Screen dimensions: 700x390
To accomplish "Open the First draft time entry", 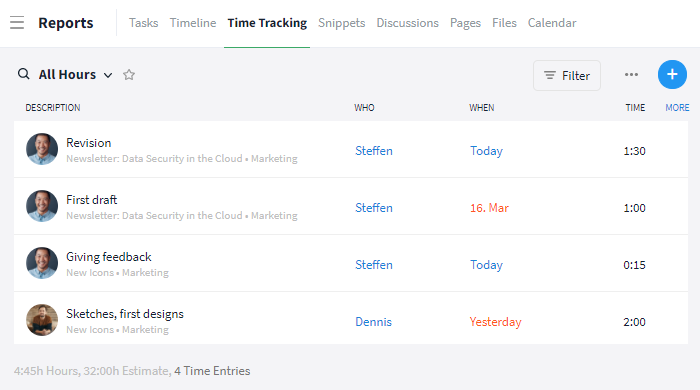I will (92, 200).
